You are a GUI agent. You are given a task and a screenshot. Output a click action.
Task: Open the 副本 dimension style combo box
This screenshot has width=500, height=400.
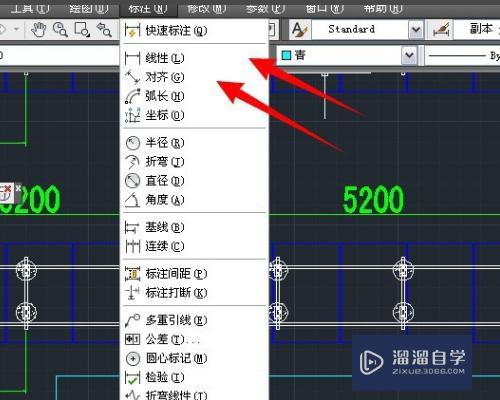pos(477,29)
